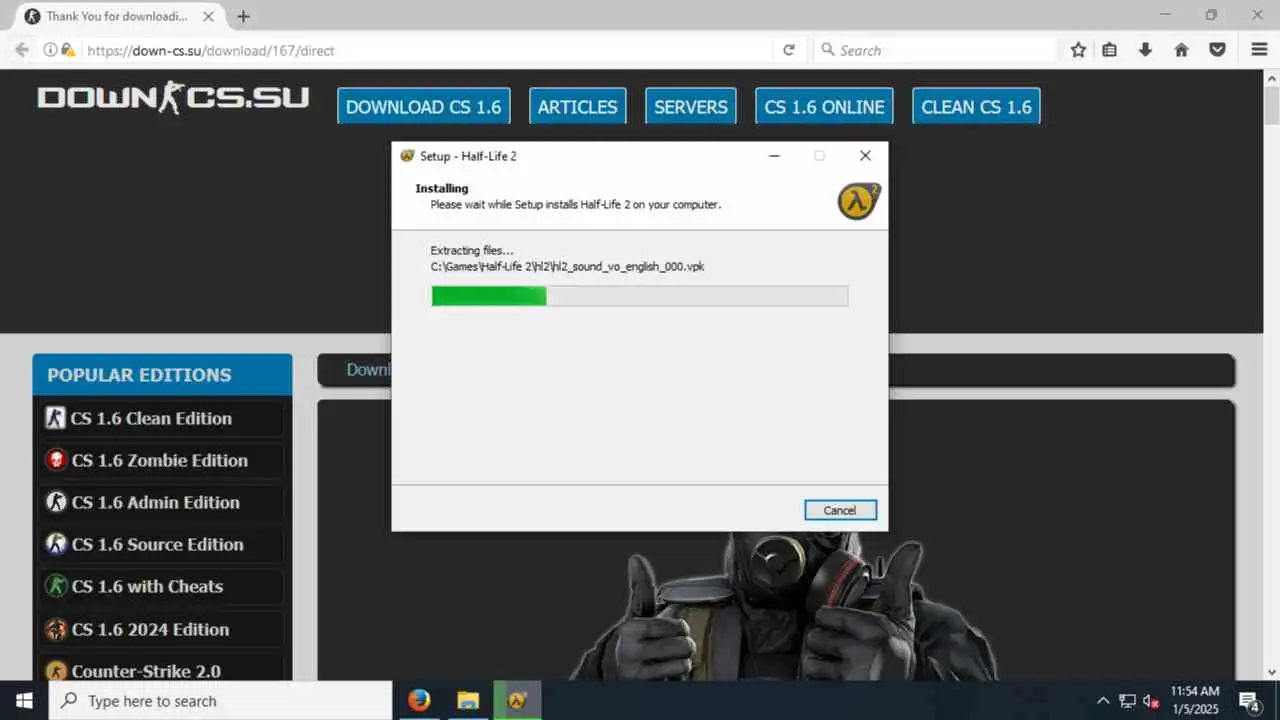Click the Windows 'Type here to search' box
This screenshot has width=1280, height=720.
coord(220,700)
